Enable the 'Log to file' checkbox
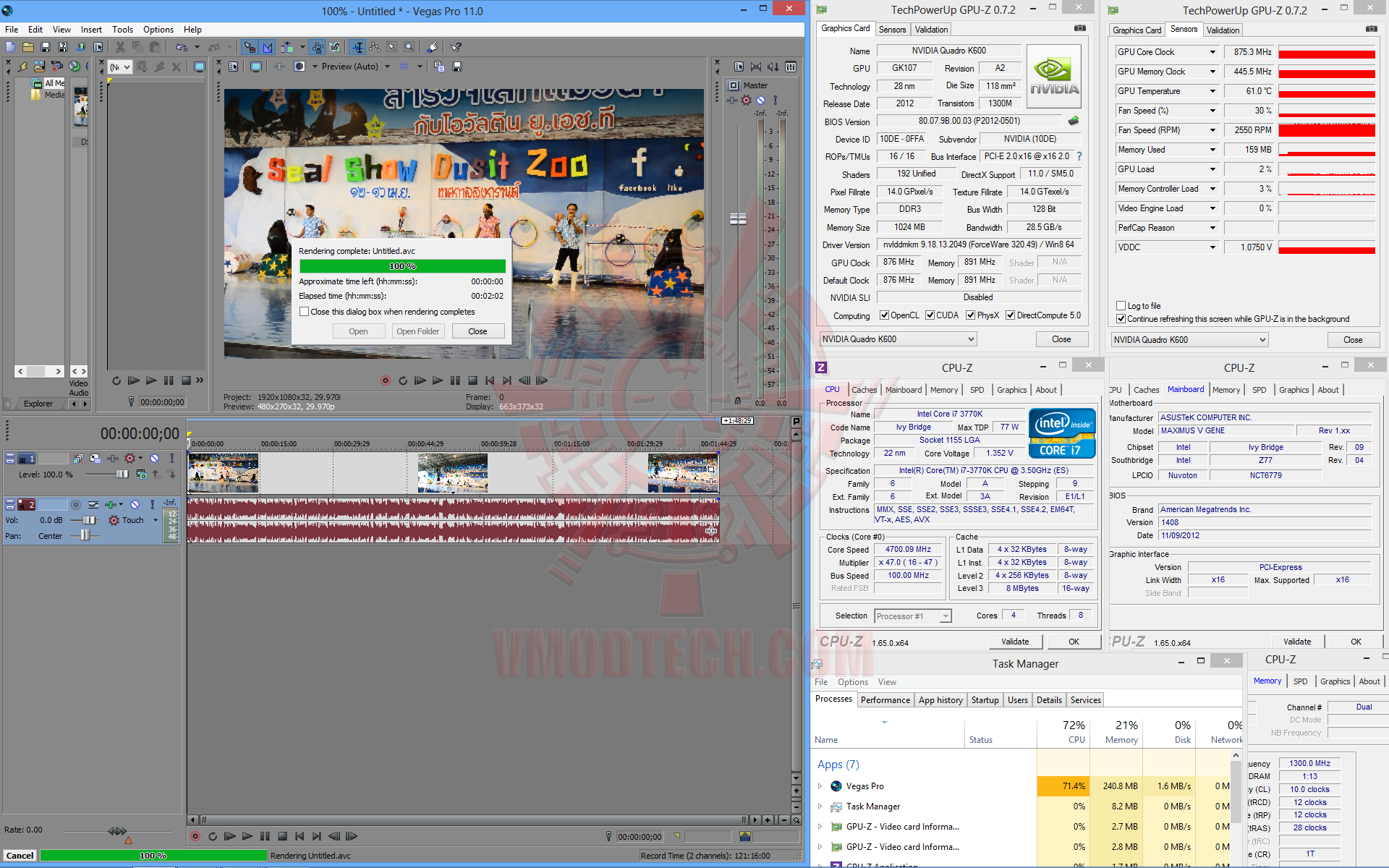This screenshot has height=868, width=1389. pyautogui.click(x=1121, y=306)
